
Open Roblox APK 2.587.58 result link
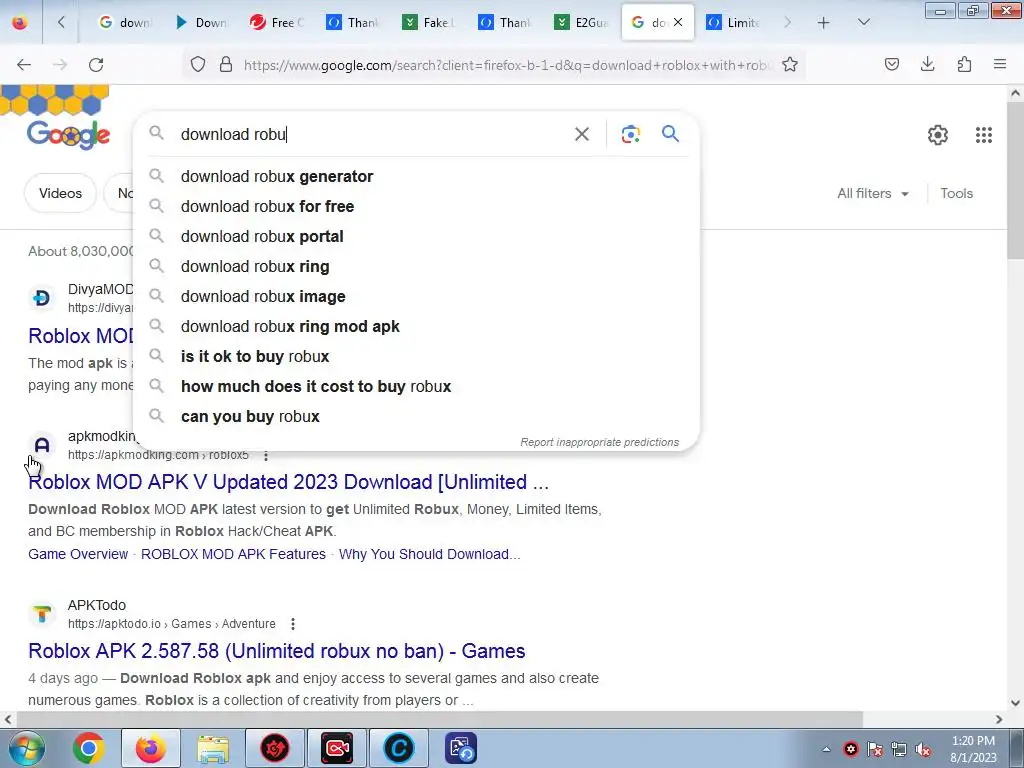tap(277, 651)
